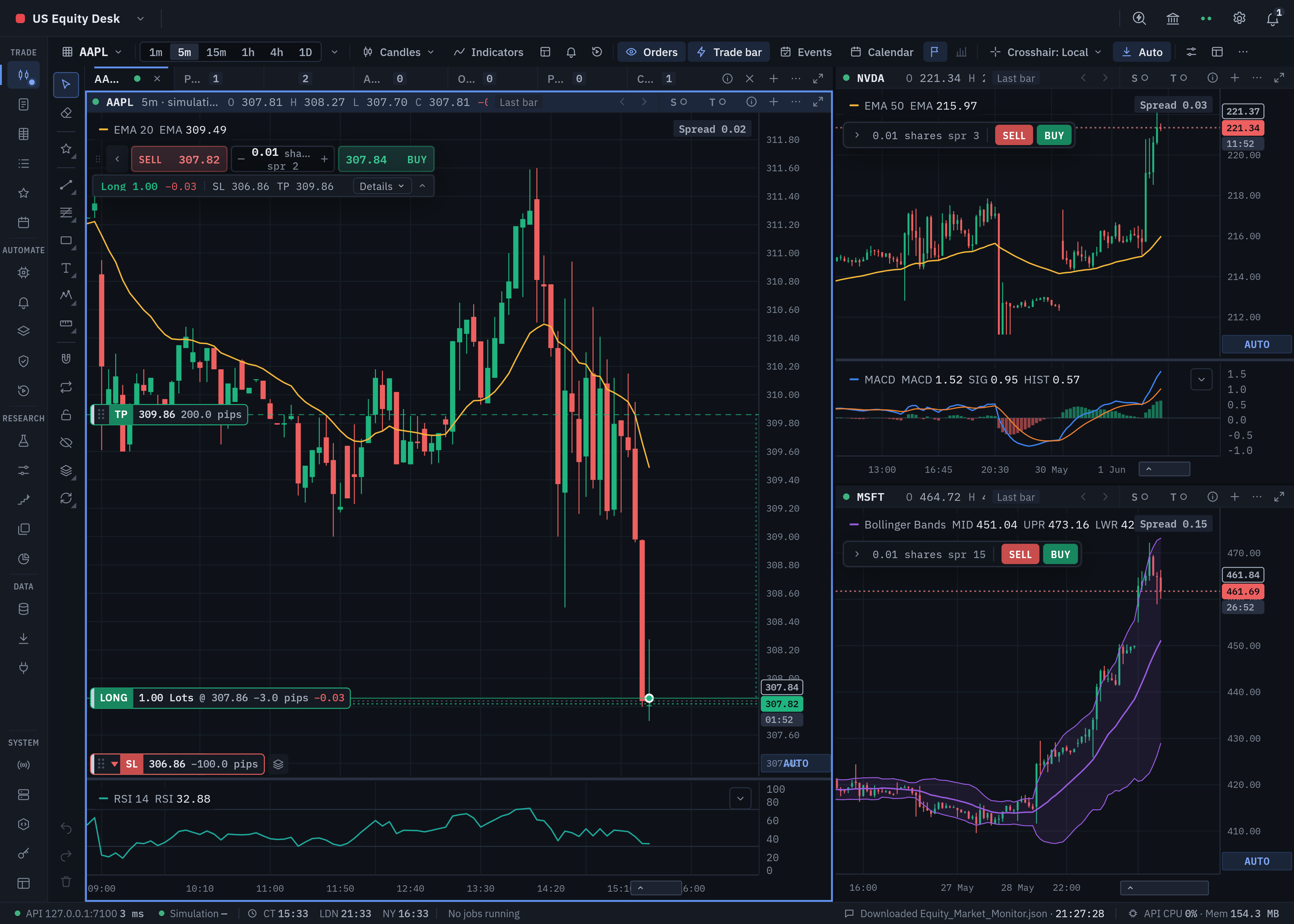Image resolution: width=1294 pixels, height=924 pixels.
Task: Open the bank accounts icon in the header
Action: (x=1173, y=18)
